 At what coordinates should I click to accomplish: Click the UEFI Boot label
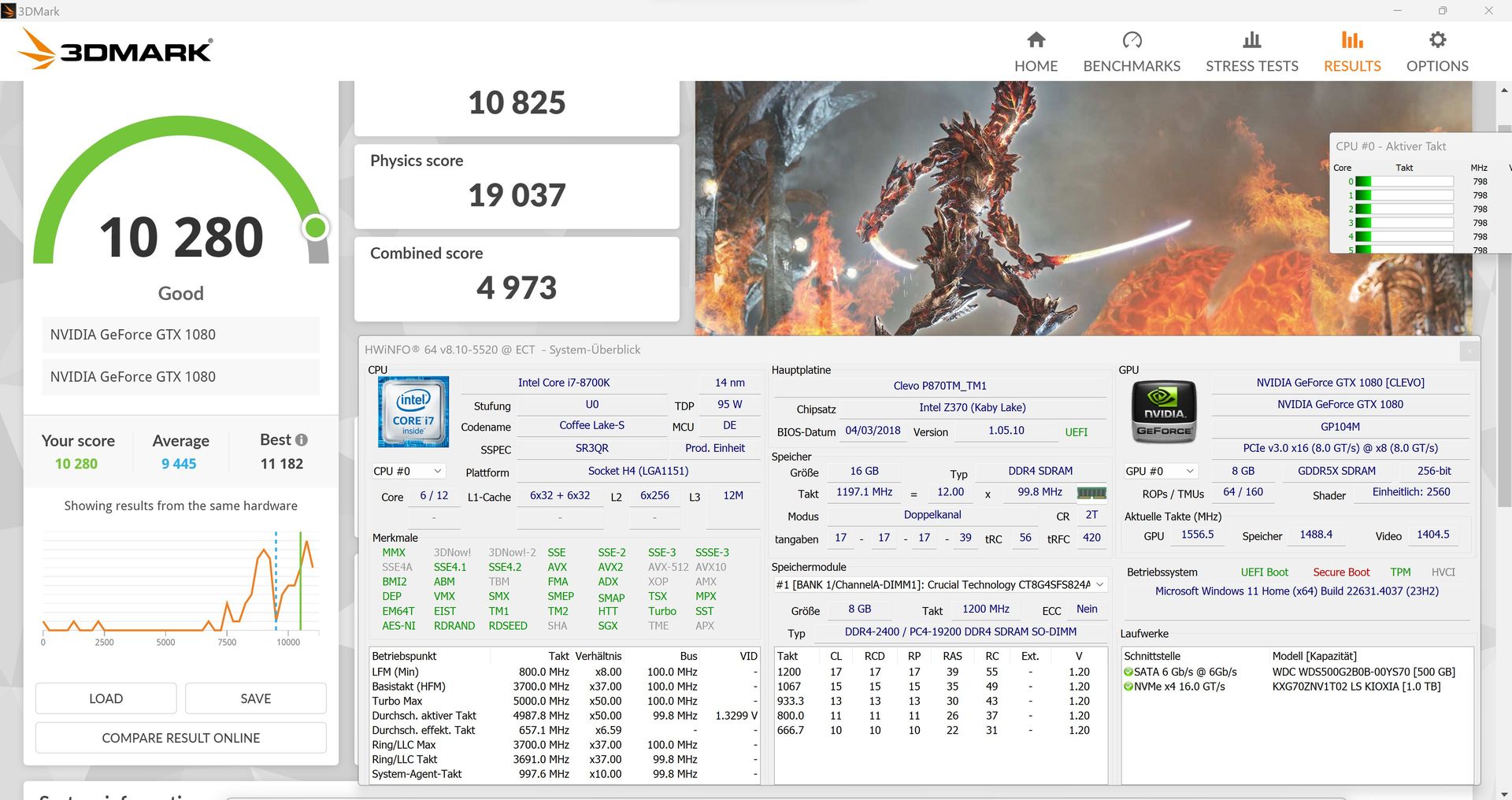[x=1265, y=572]
